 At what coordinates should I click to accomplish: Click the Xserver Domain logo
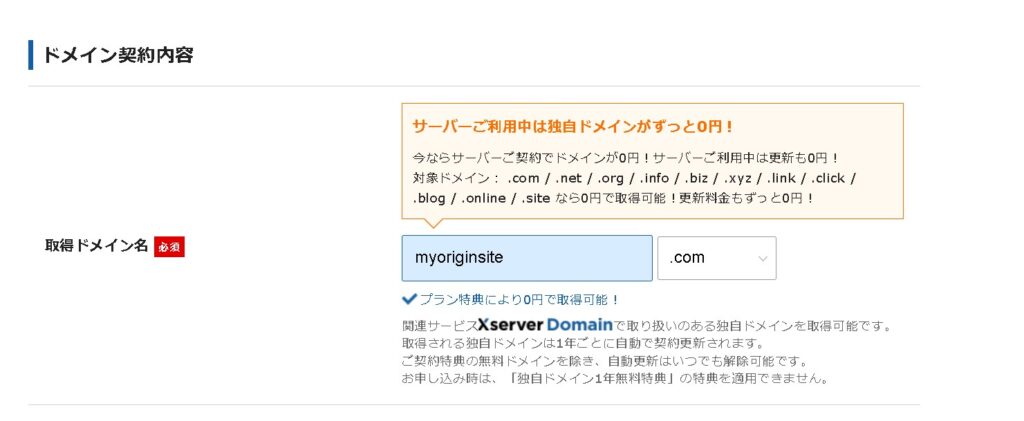(x=544, y=325)
